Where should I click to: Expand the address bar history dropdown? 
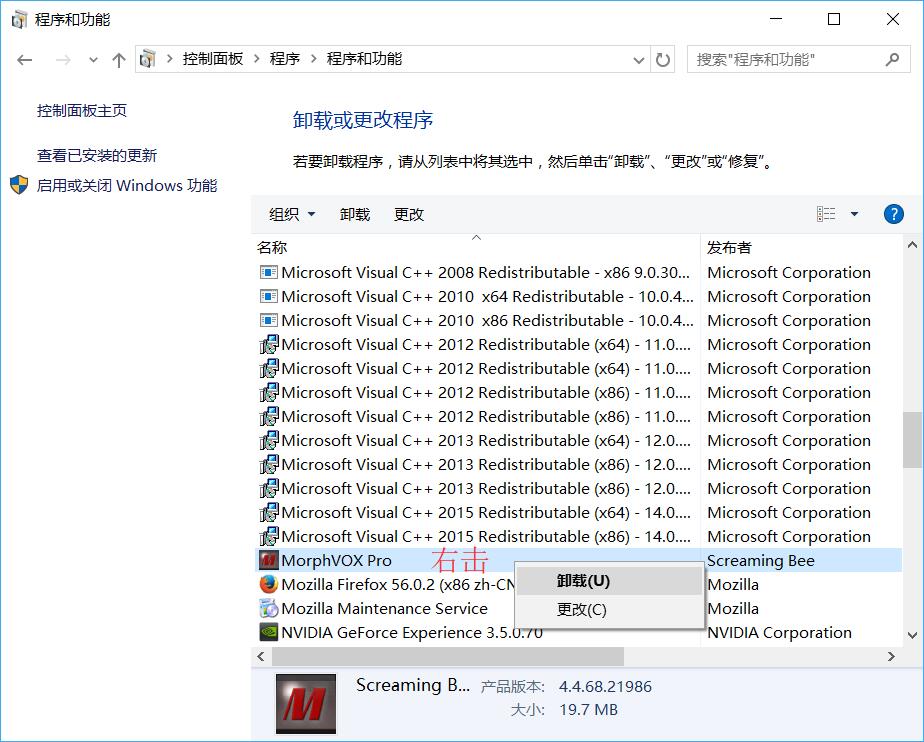coord(638,60)
